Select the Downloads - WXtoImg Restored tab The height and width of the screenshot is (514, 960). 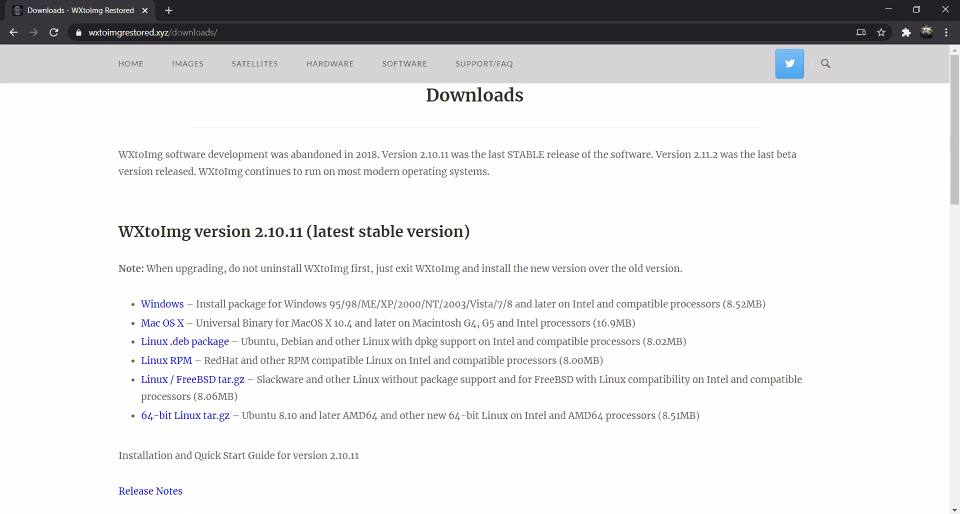[x=80, y=10]
